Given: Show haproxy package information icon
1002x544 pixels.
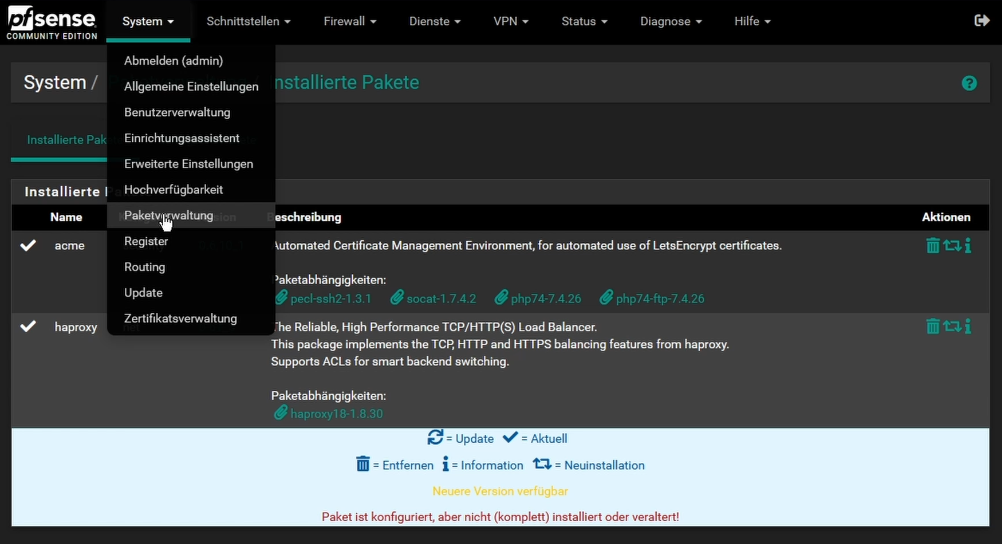Looking at the screenshot, I should [x=968, y=327].
